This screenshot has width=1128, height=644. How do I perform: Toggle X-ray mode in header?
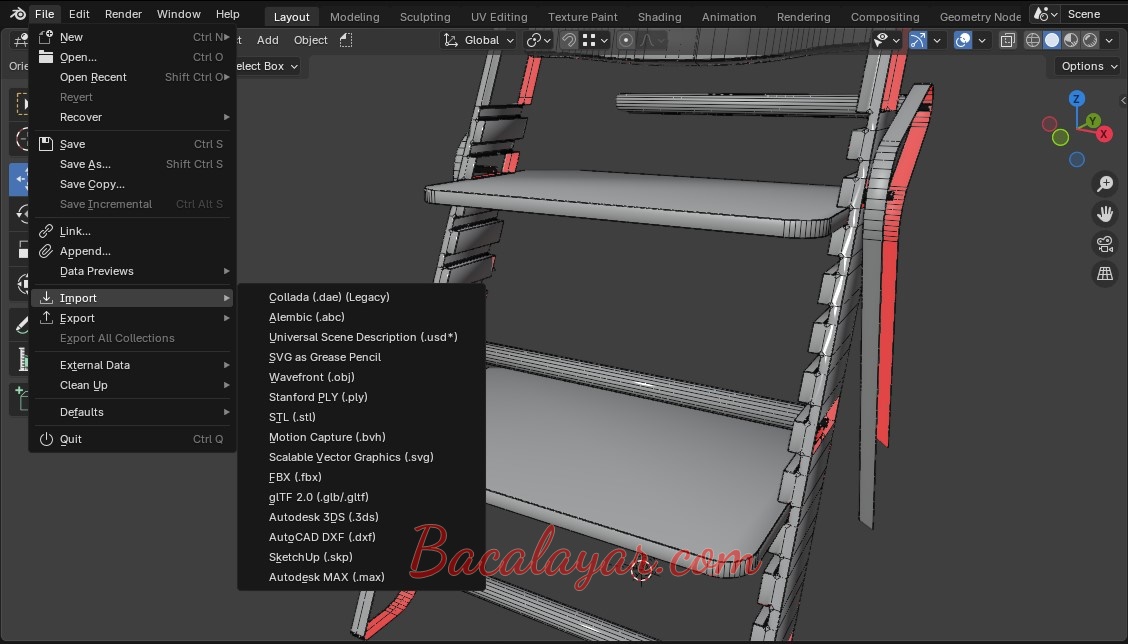1007,40
